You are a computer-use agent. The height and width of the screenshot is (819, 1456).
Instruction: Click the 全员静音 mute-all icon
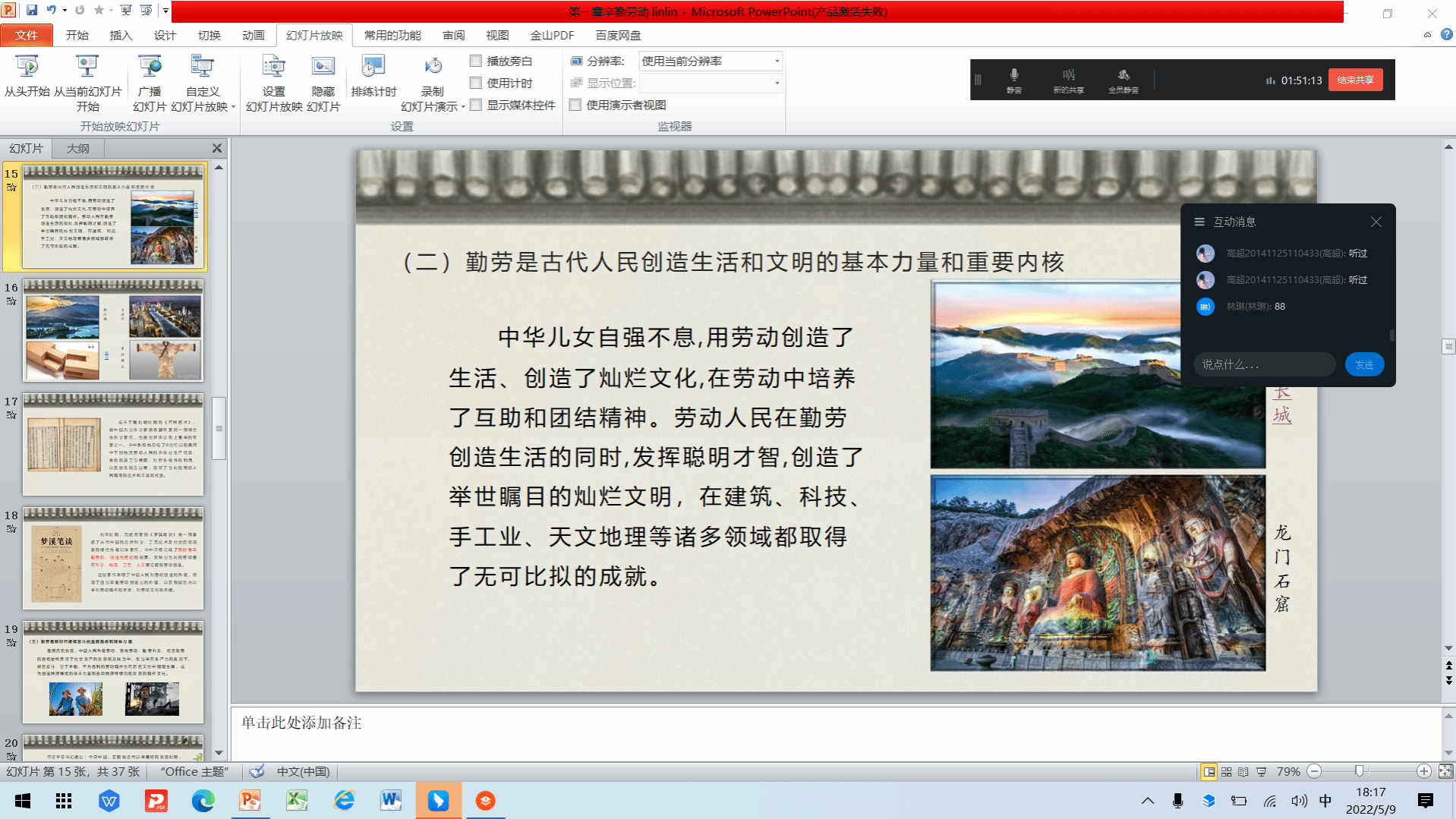[x=1123, y=79]
